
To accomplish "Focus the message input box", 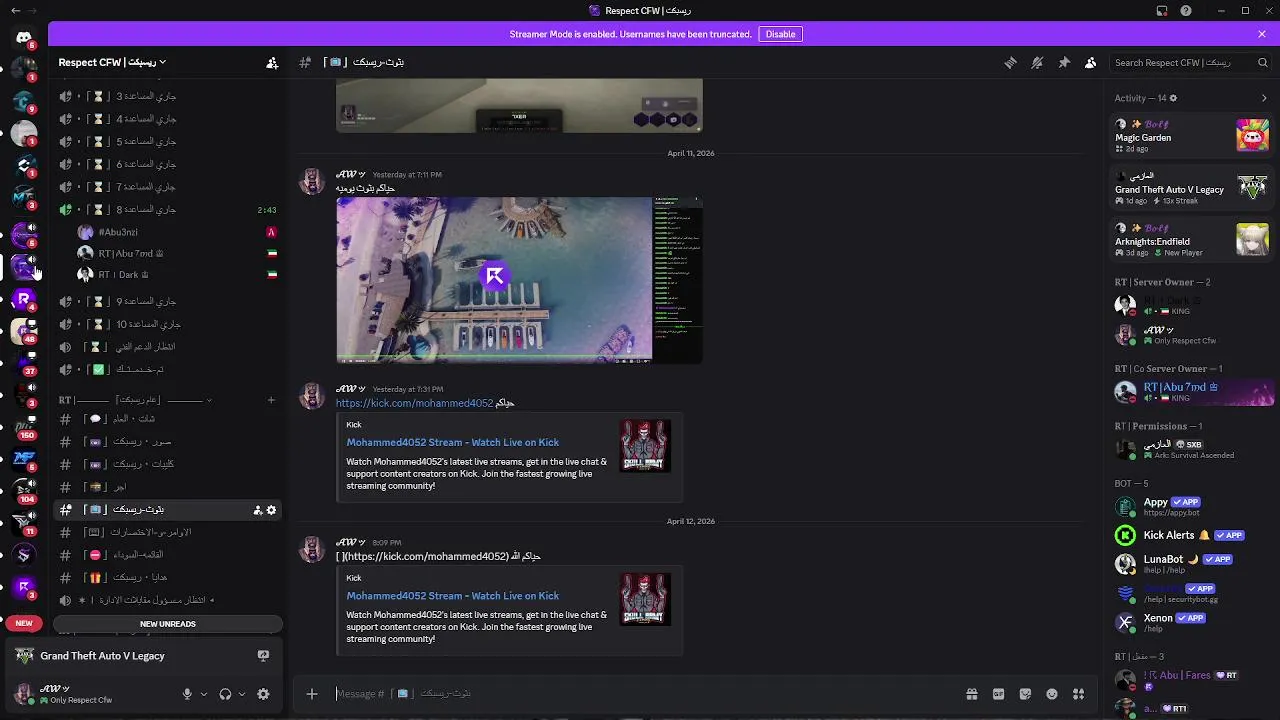I will click(640, 693).
